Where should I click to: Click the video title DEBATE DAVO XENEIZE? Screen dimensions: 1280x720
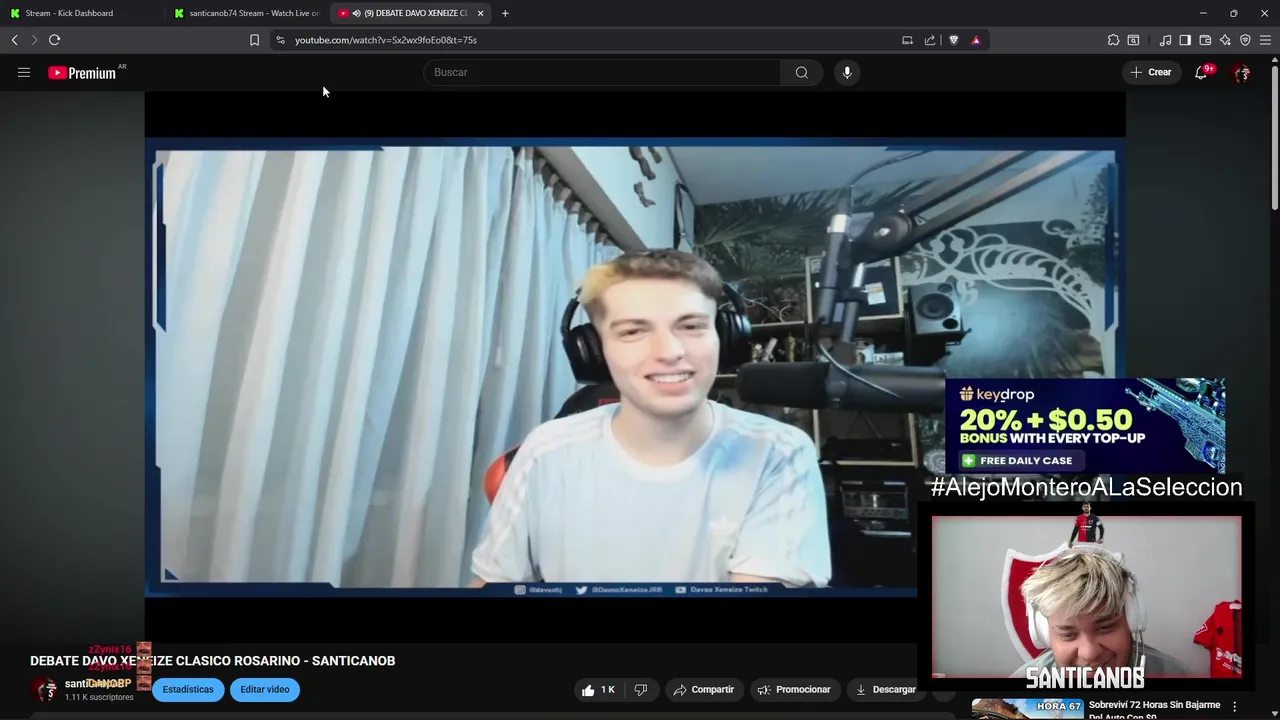[212, 661]
